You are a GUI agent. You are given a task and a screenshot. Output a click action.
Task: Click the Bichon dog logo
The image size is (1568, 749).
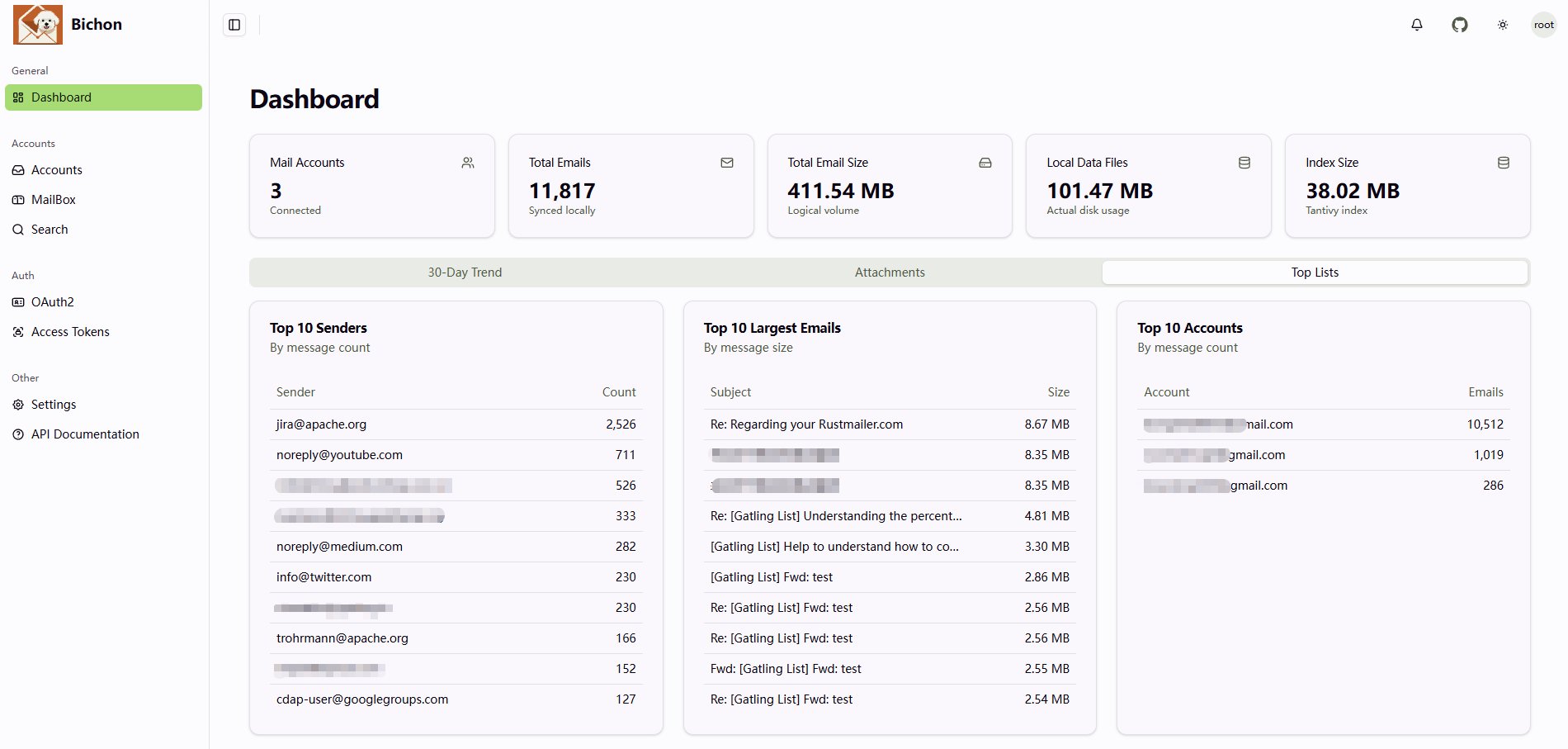click(38, 25)
